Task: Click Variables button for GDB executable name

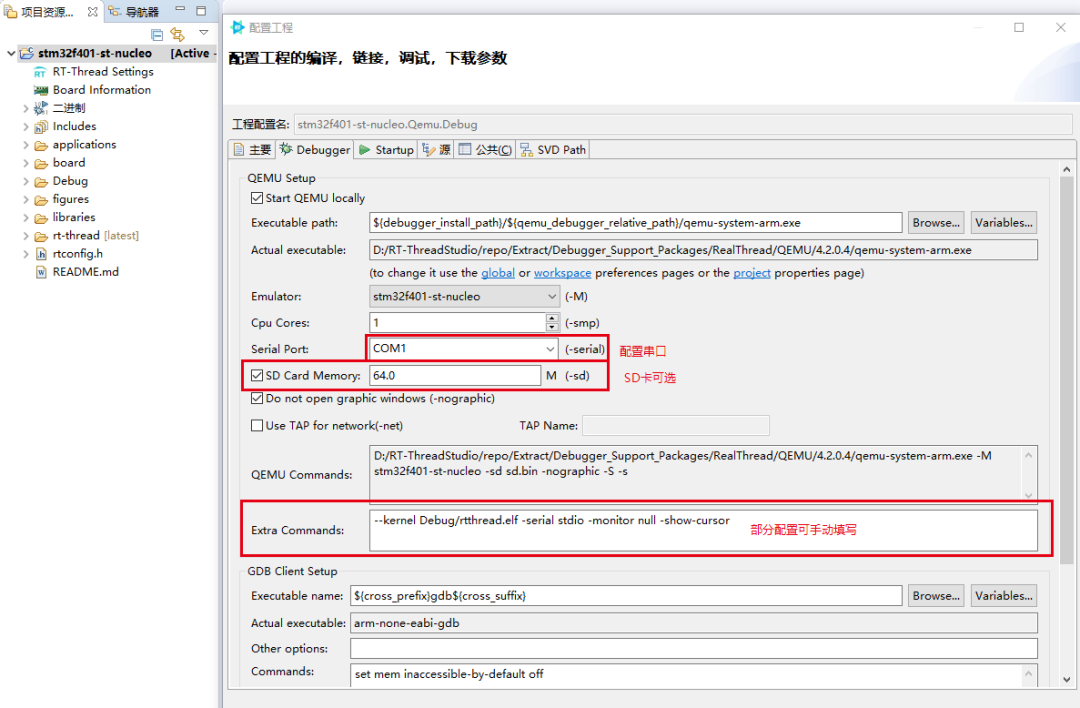Action: 1004,596
